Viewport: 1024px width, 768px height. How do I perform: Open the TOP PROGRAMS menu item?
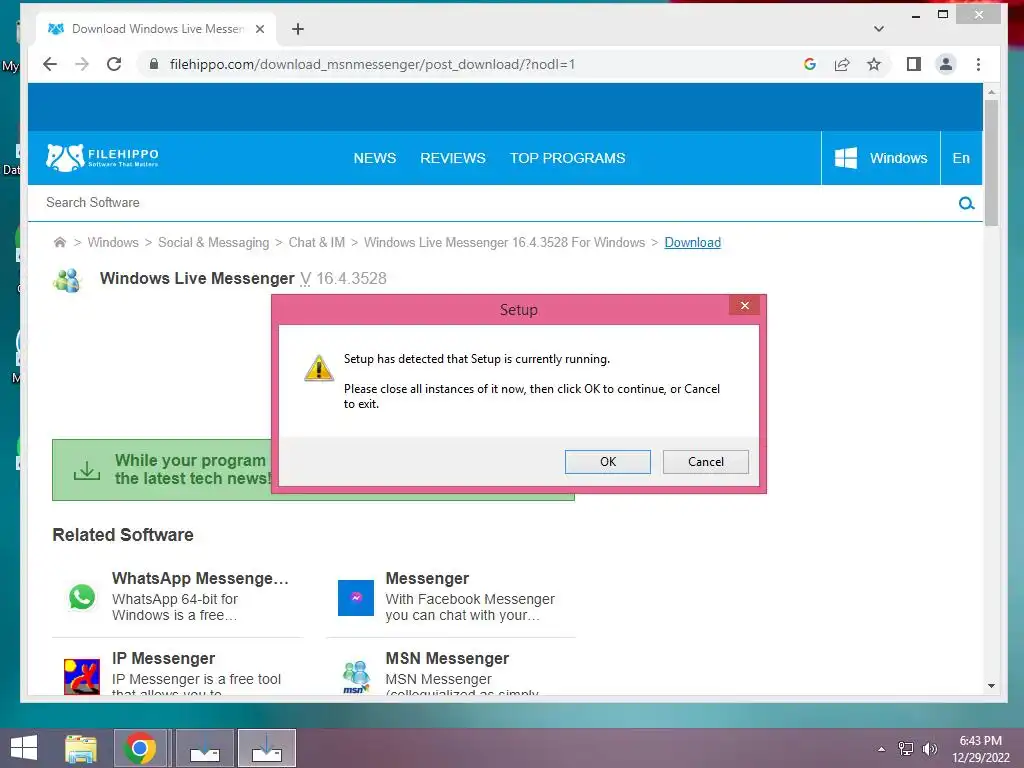[568, 158]
